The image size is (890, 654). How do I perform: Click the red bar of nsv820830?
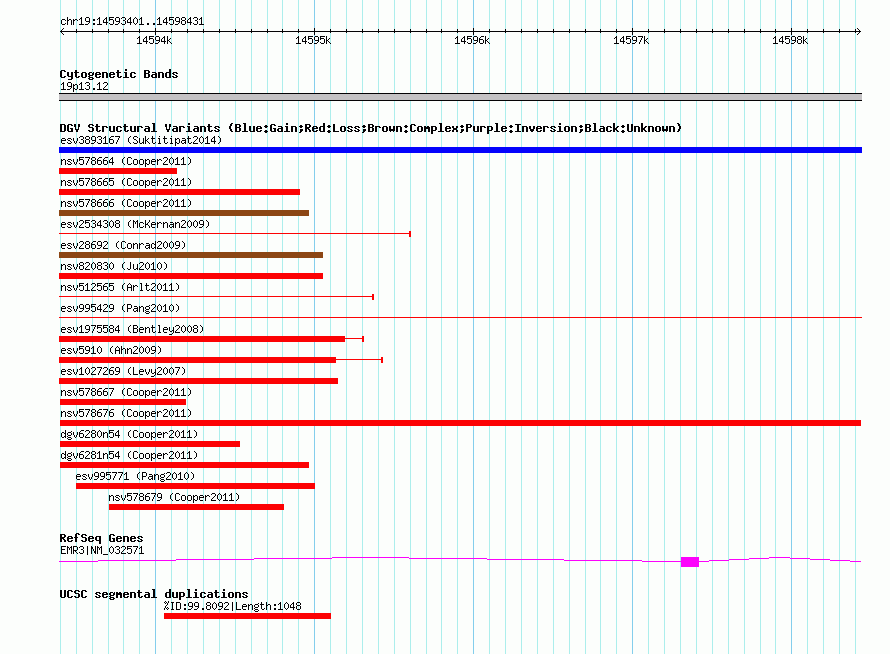(x=191, y=276)
